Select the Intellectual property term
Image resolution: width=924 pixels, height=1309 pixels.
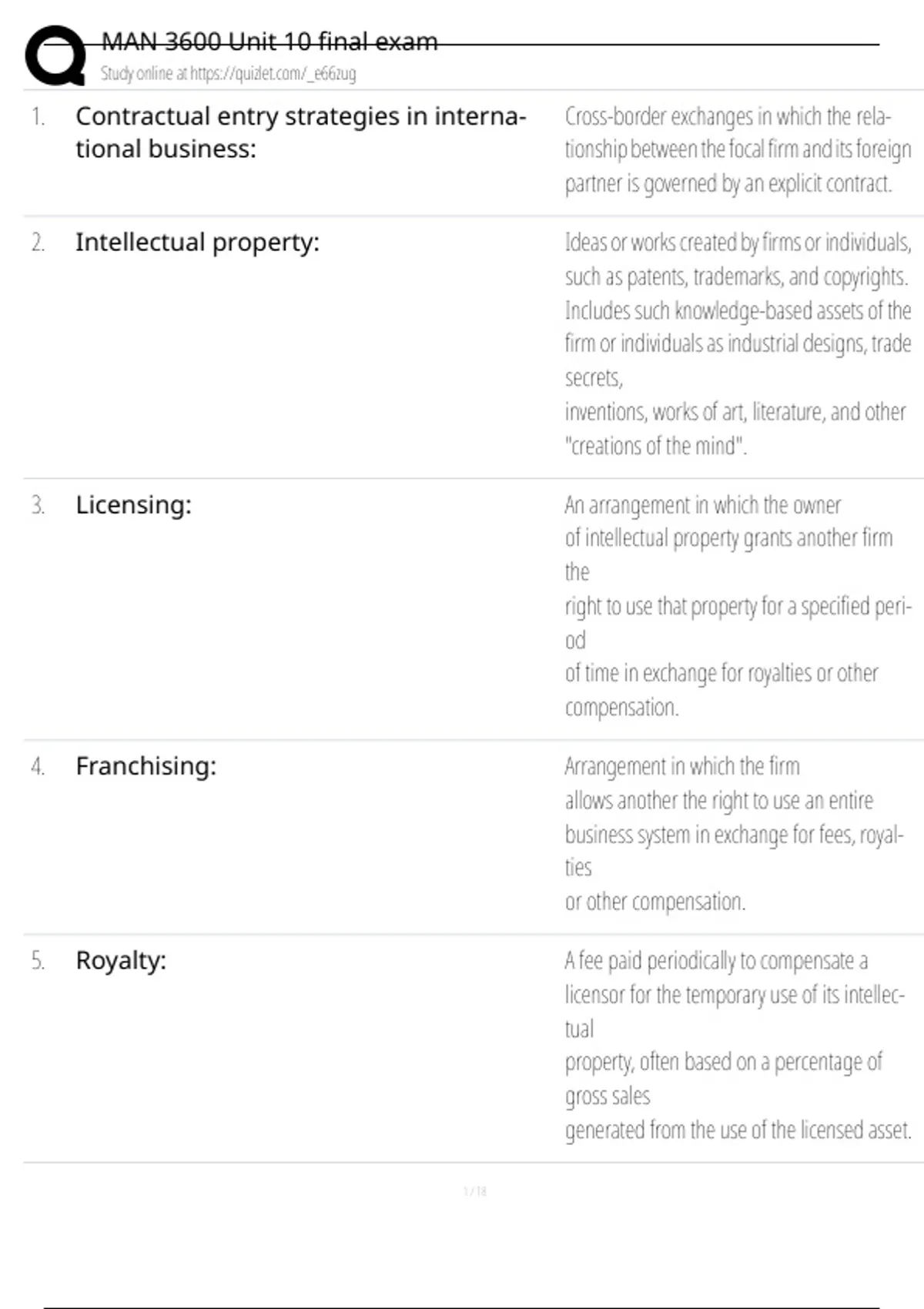coord(197,243)
